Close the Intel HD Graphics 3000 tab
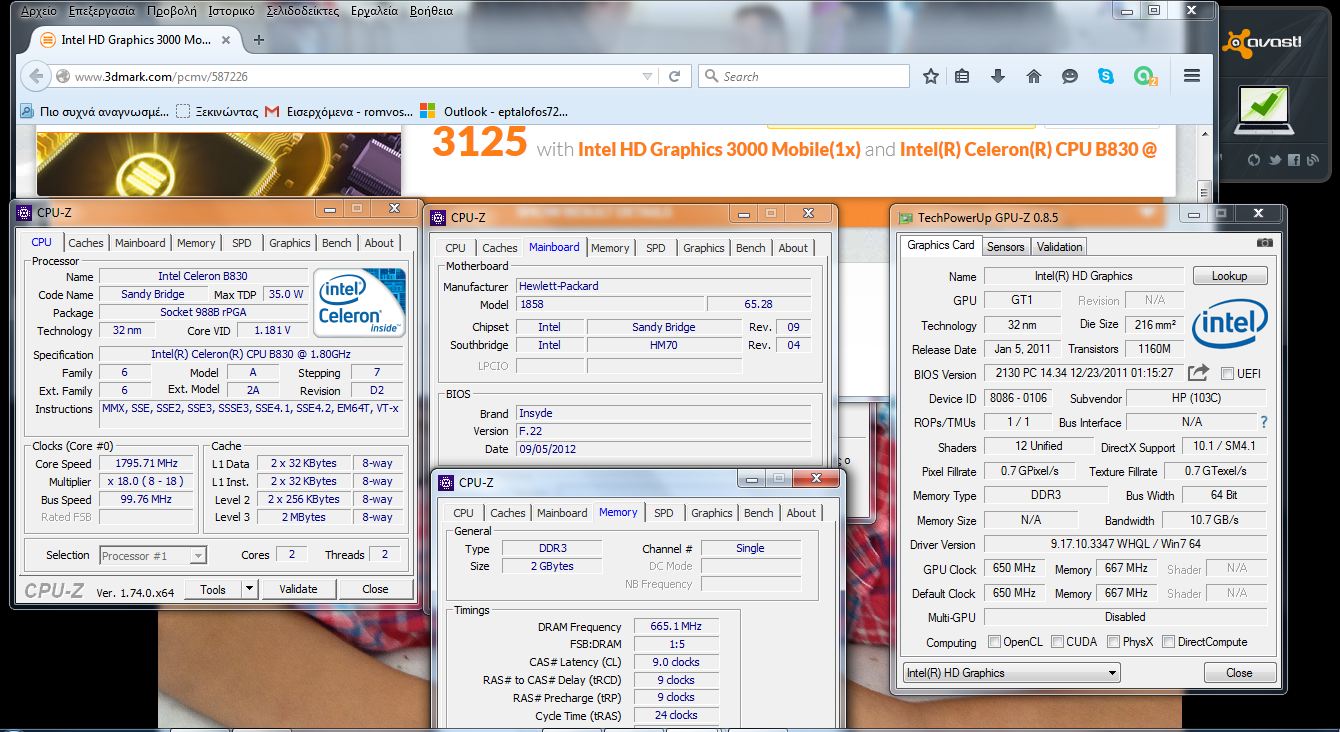This screenshot has height=732, width=1340. coord(225,40)
